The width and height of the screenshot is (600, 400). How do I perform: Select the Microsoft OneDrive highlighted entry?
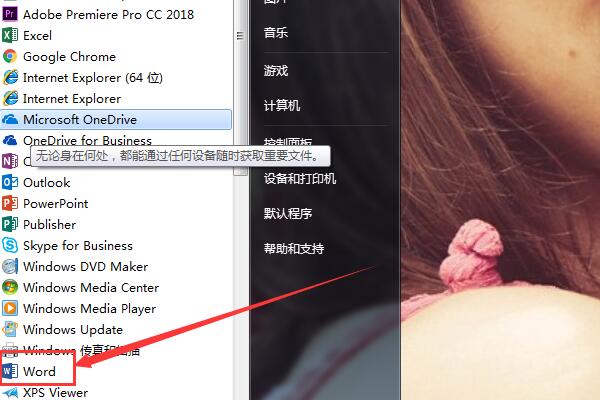[x=116, y=119]
